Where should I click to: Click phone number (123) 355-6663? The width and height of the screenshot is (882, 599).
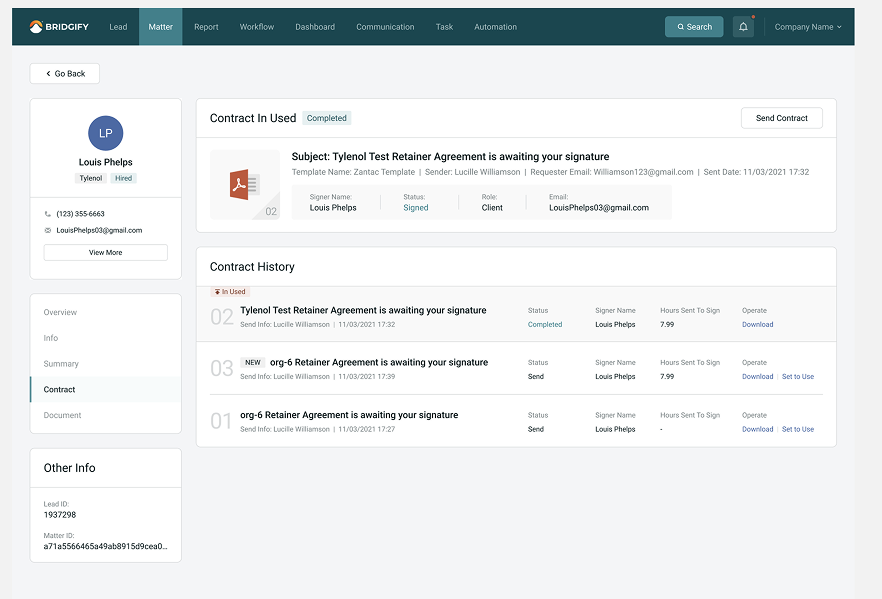click(80, 214)
